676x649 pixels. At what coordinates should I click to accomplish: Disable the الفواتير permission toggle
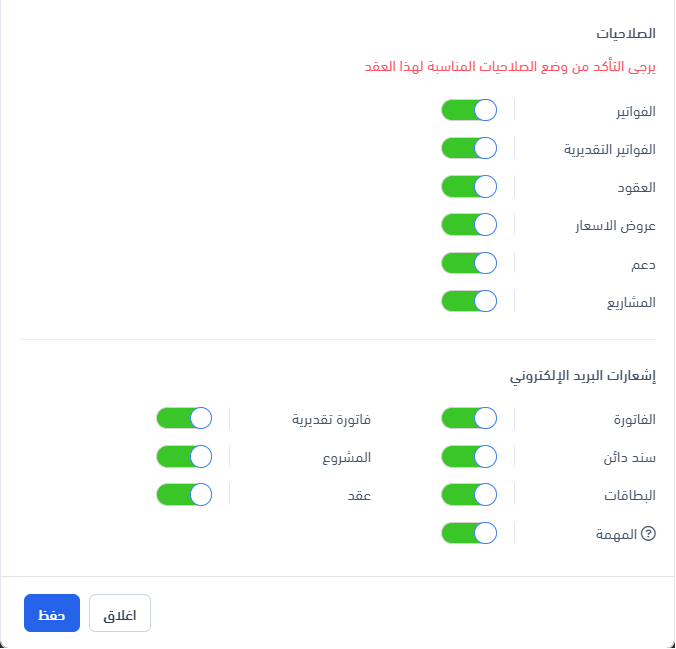click(x=469, y=110)
